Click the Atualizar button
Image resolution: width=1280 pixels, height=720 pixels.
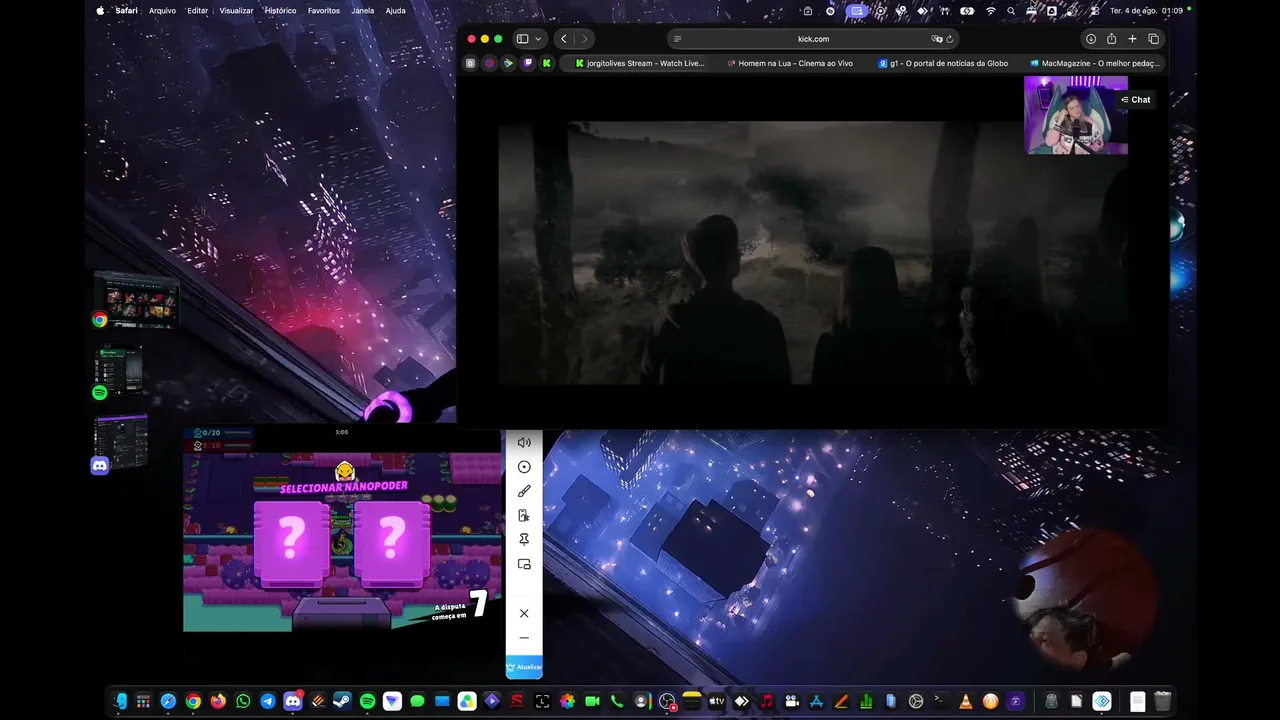point(524,667)
